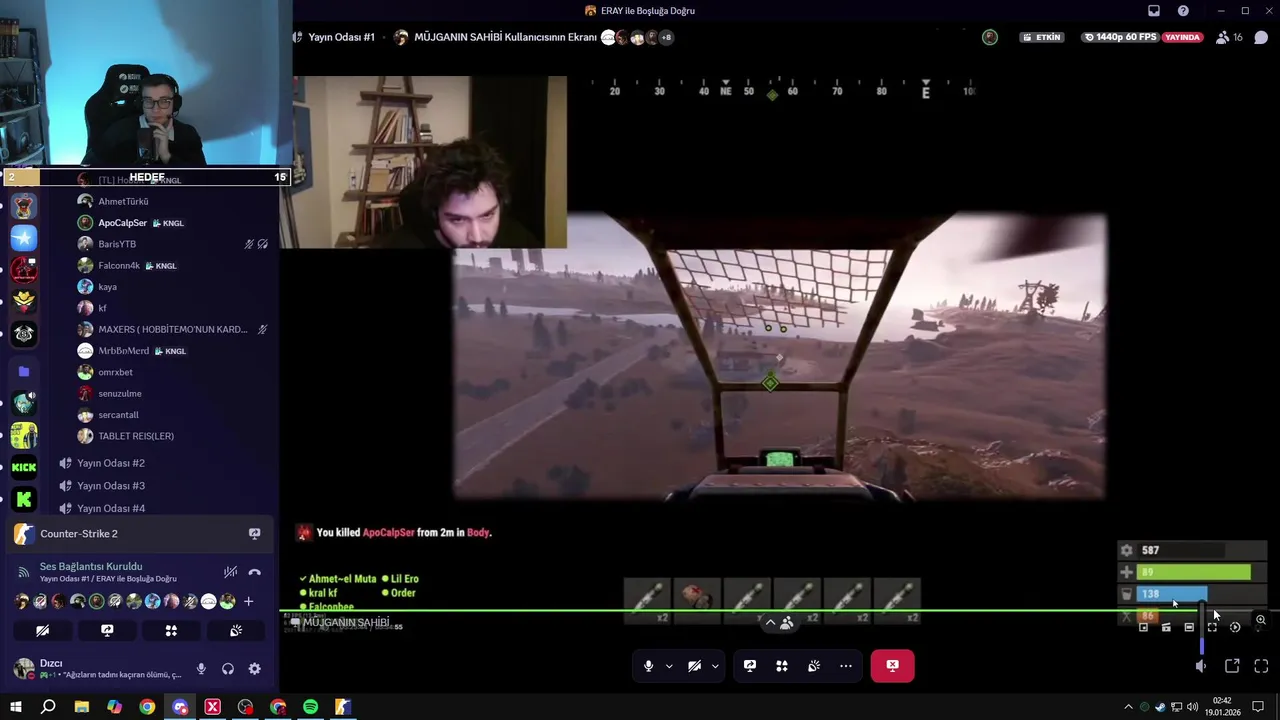Screen dimensions: 1280x720
Task: Open blue star server icon in sidebar
Action: (24, 238)
